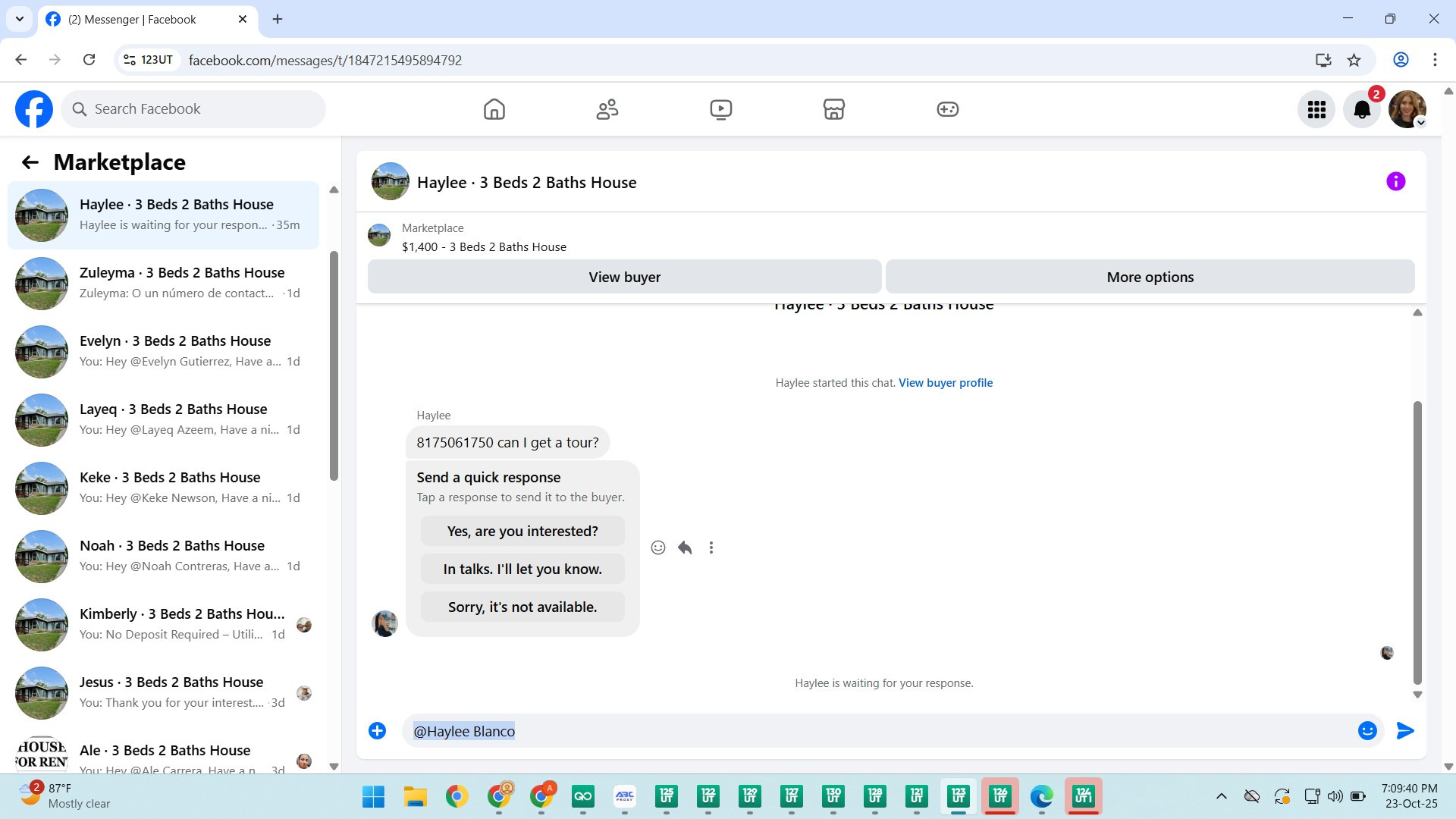Click the emoji react icon beside message
1456x819 pixels.
657,548
